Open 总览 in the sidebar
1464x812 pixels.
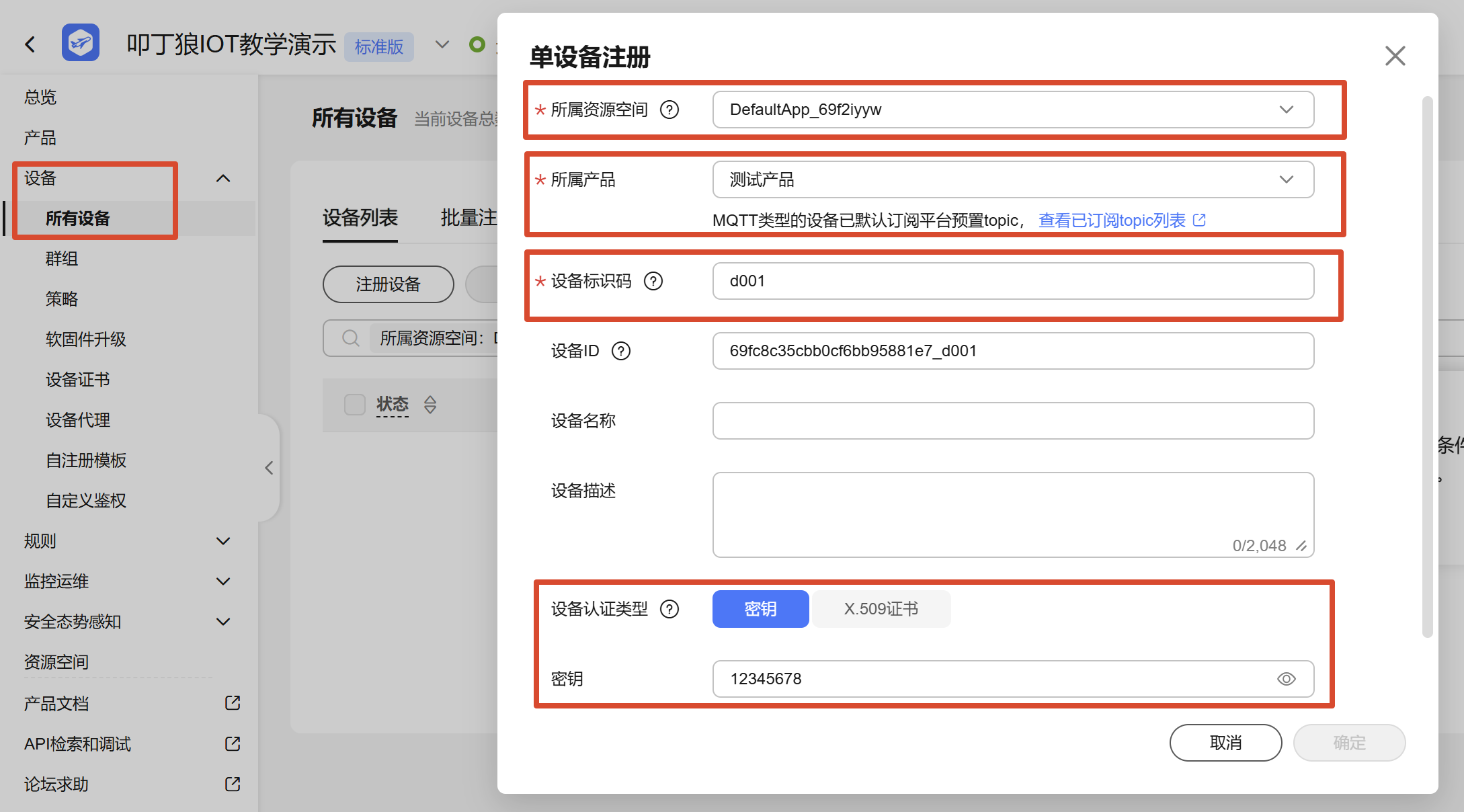coord(40,97)
